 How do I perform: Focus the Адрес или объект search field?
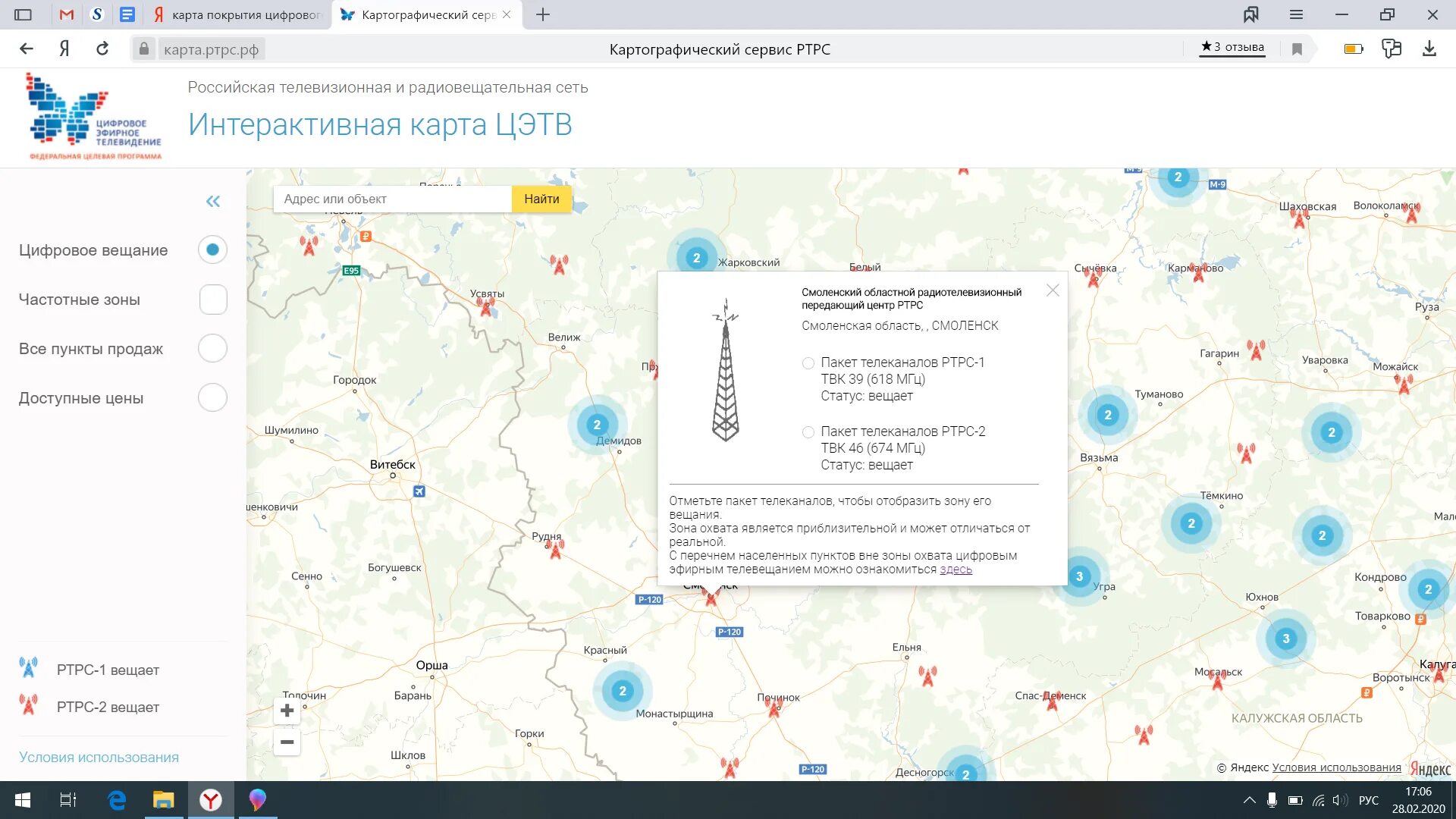pos(393,199)
